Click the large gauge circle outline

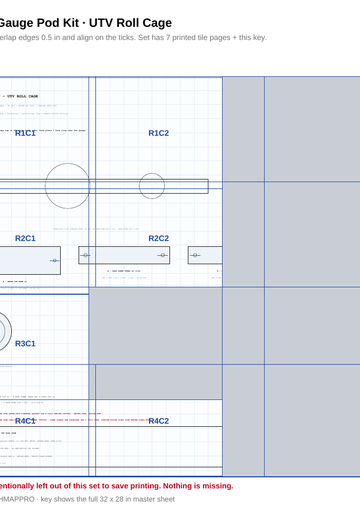pyautogui.click(x=68, y=186)
